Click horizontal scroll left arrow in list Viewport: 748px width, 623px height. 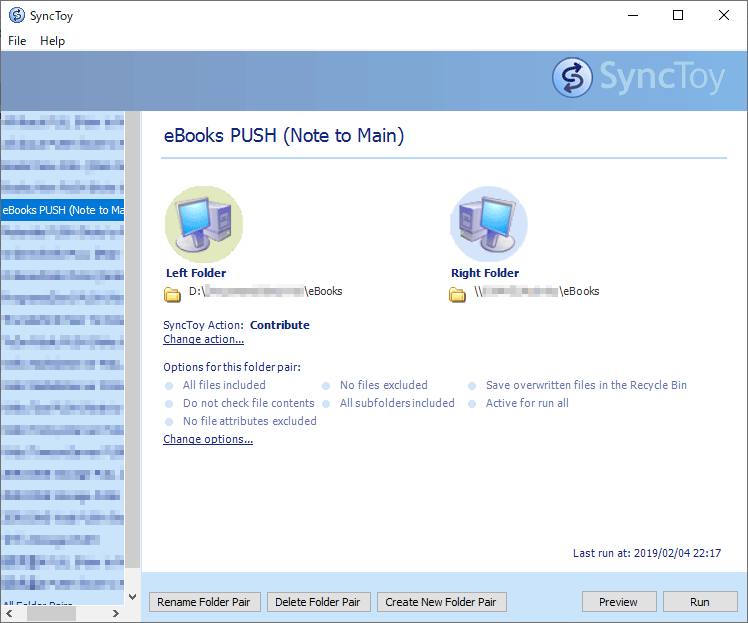[x=10, y=613]
